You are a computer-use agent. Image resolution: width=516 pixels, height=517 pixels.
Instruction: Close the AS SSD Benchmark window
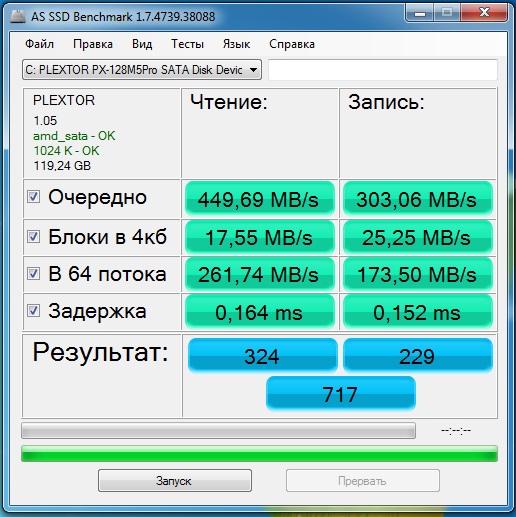tap(484, 13)
